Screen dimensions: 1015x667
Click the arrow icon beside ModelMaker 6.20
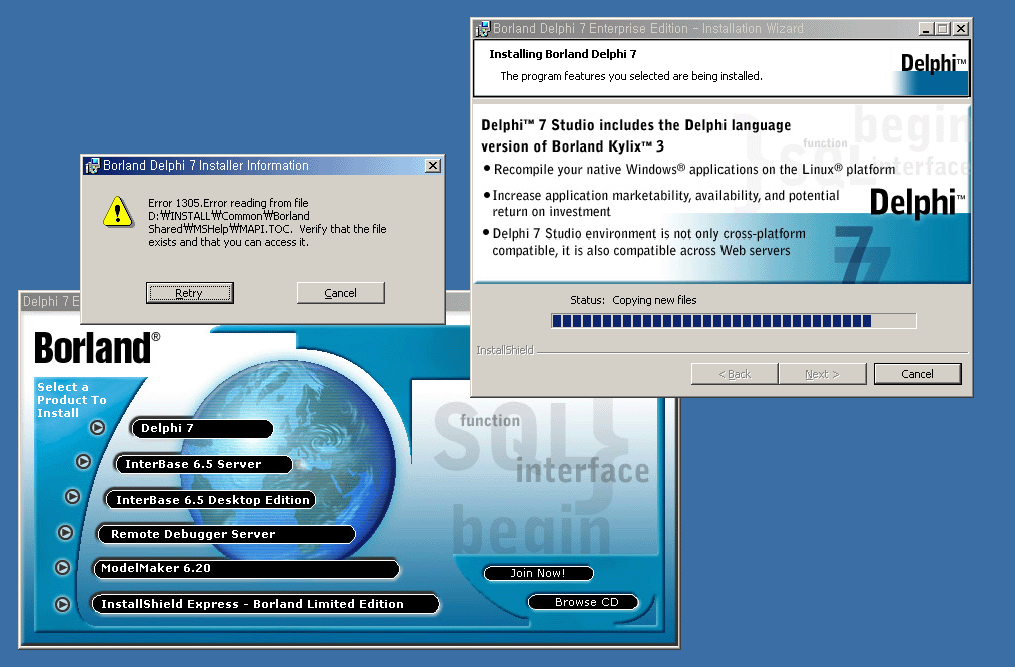pyautogui.click(x=62, y=567)
